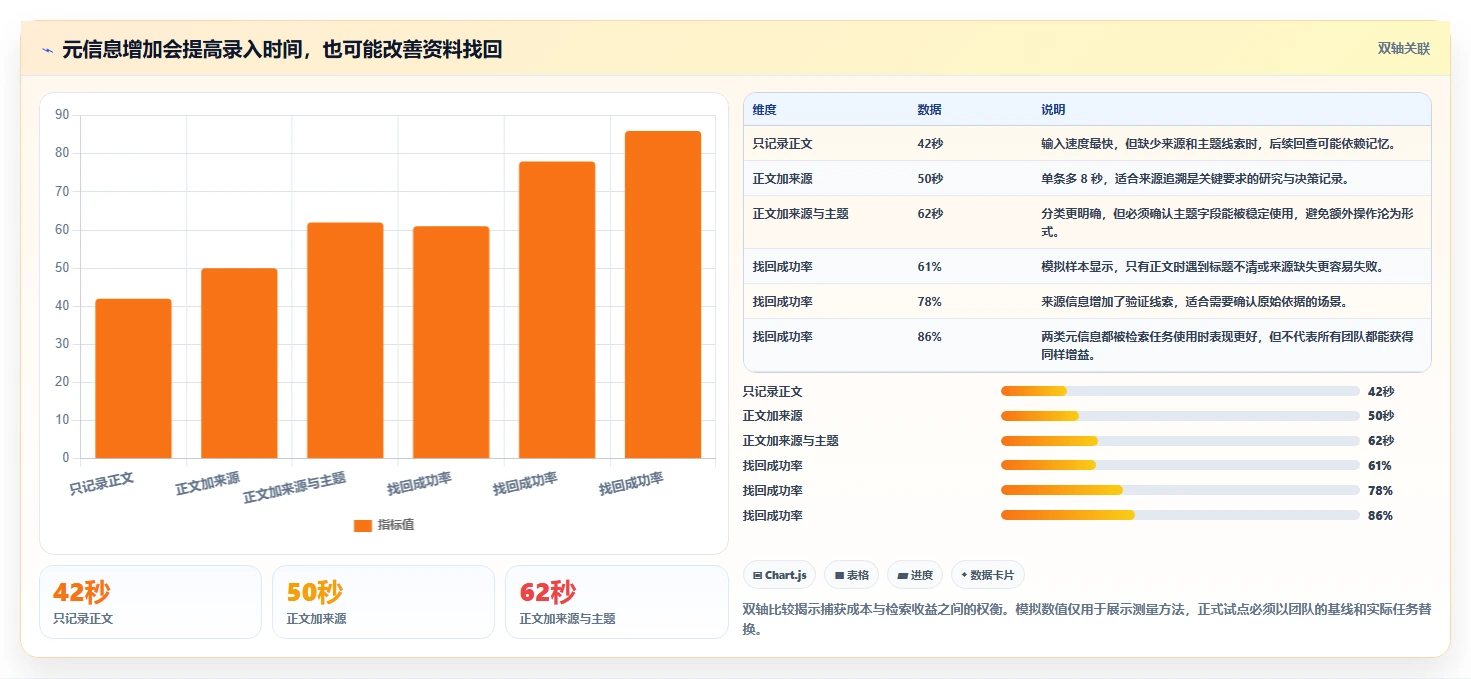Select the 正文加来源与主题 cell in the table
Viewport: 1471px width, 679px height.
coord(800,214)
